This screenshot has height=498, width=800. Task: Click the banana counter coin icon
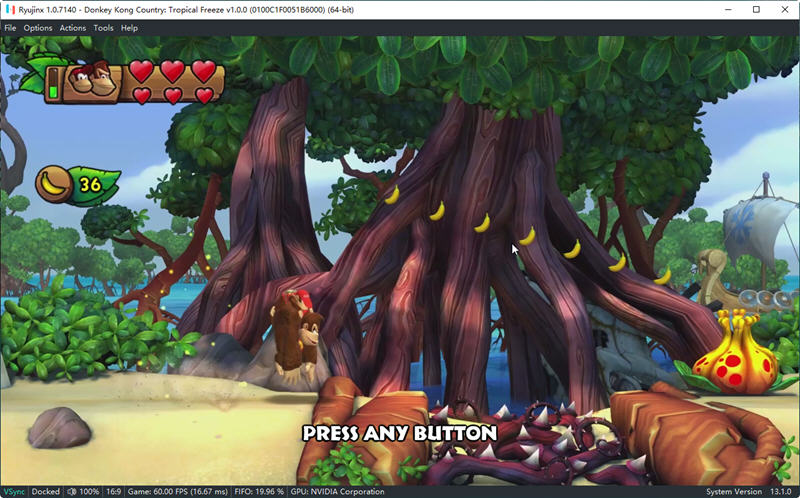[x=53, y=184]
